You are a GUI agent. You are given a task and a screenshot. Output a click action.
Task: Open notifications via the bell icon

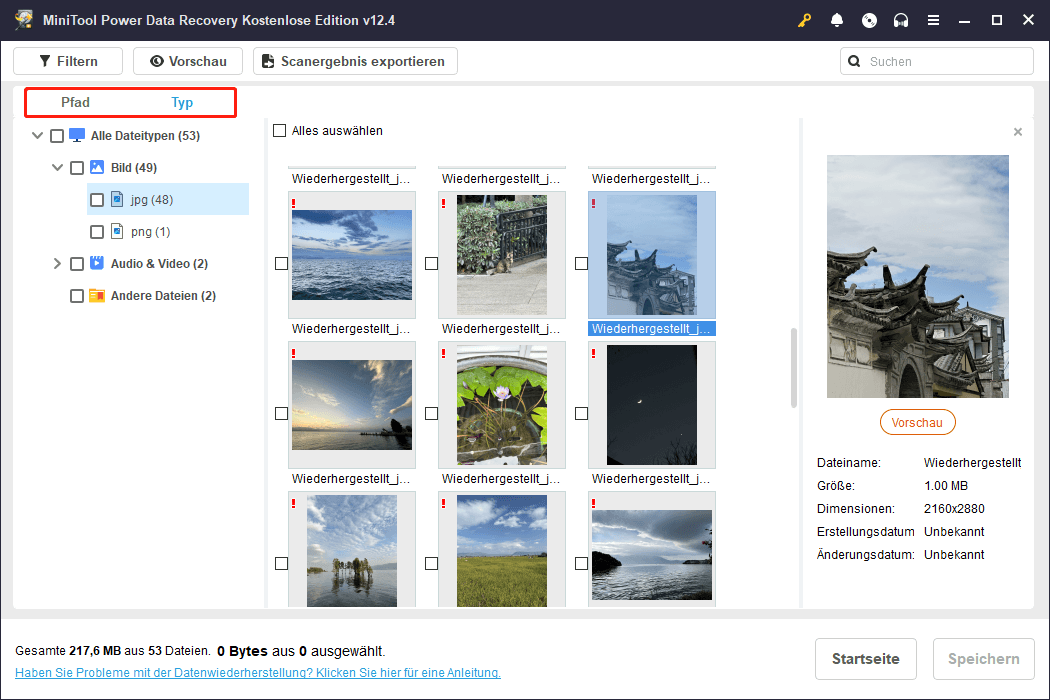[x=836, y=20]
